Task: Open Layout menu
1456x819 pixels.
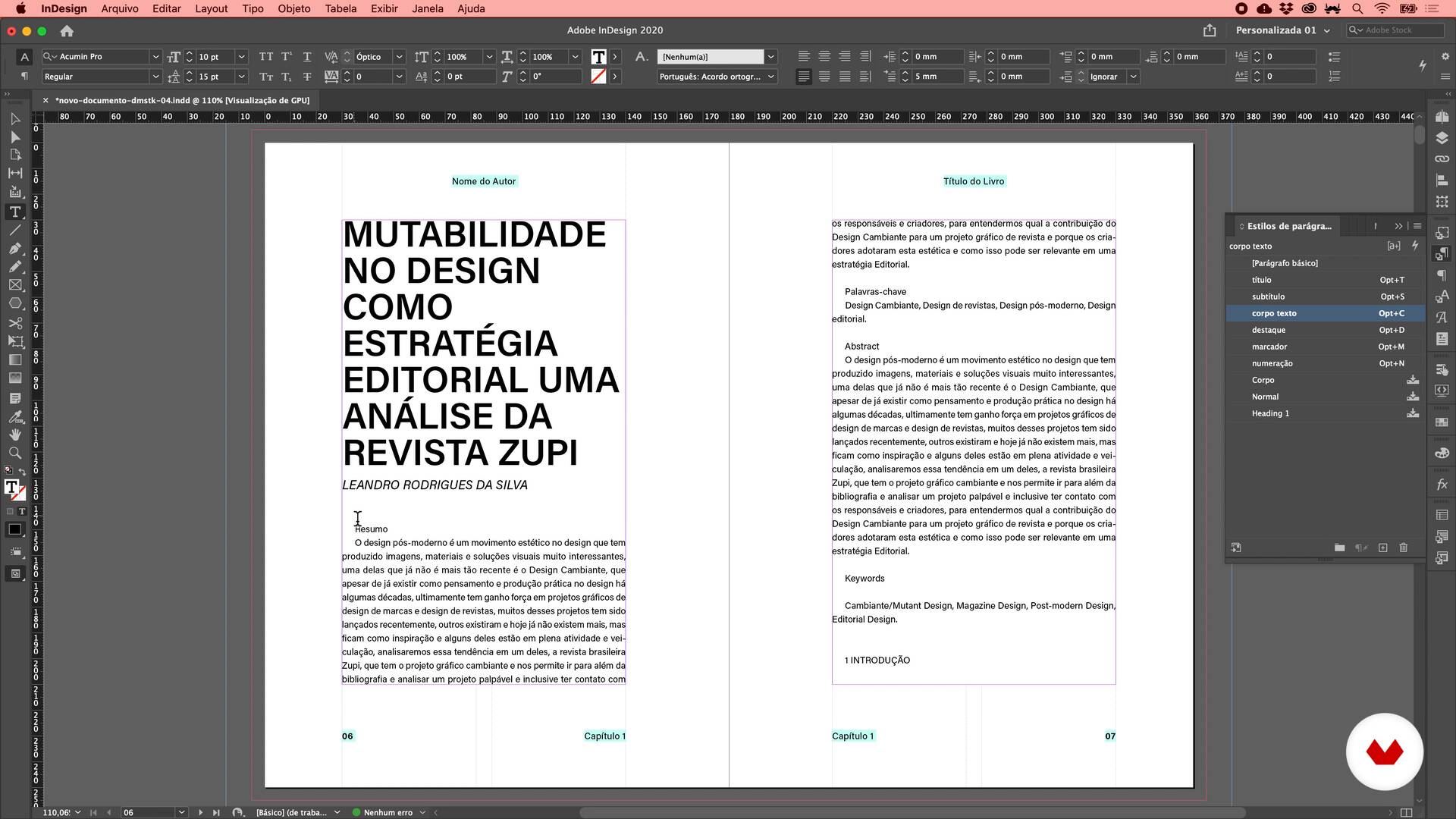Action: (x=211, y=8)
